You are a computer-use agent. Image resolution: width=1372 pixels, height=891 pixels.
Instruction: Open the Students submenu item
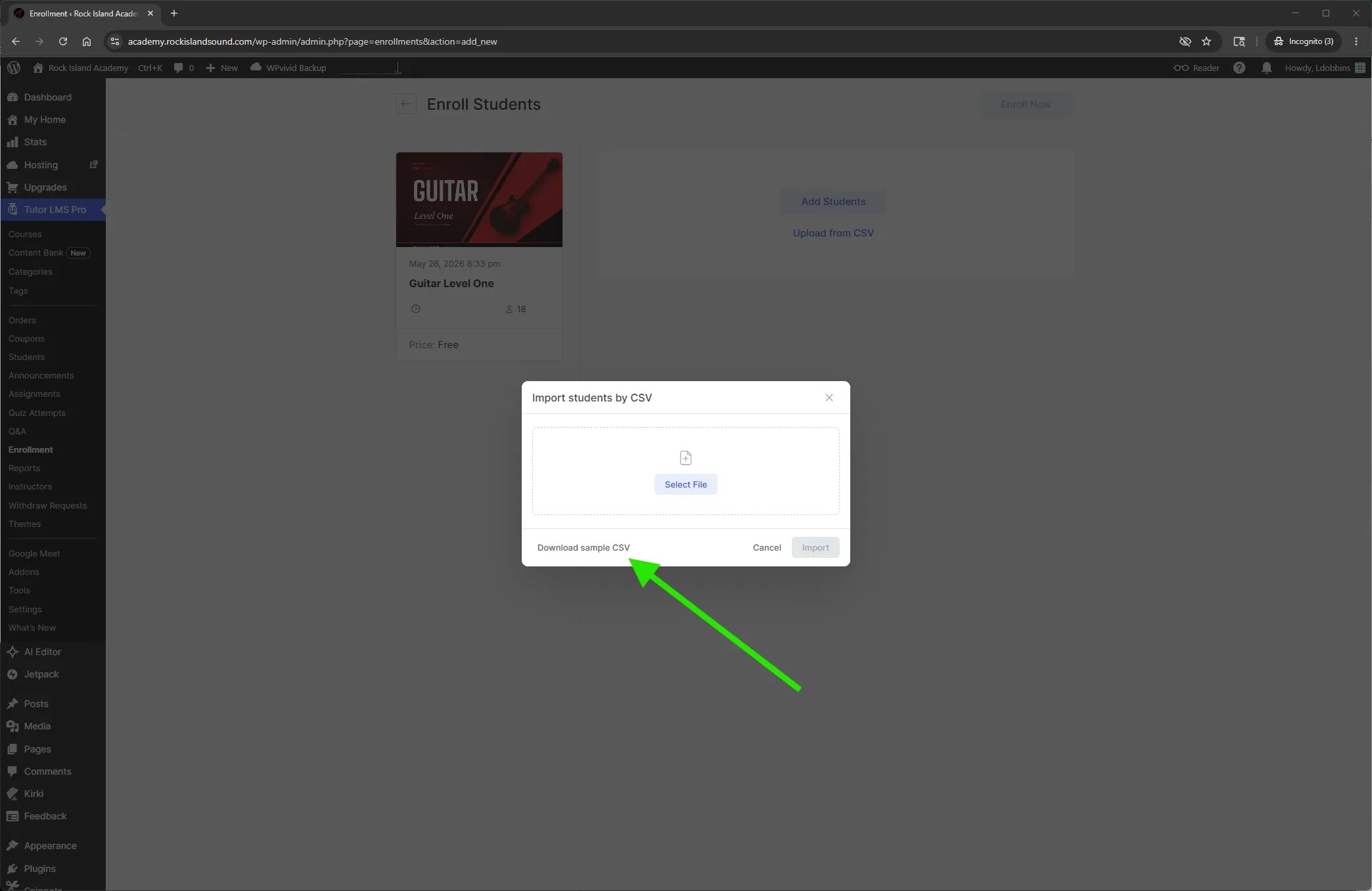[x=26, y=357]
